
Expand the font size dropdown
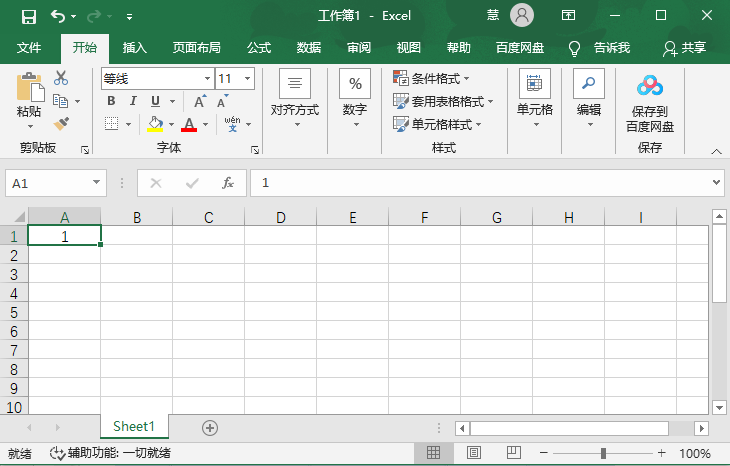[247, 78]
